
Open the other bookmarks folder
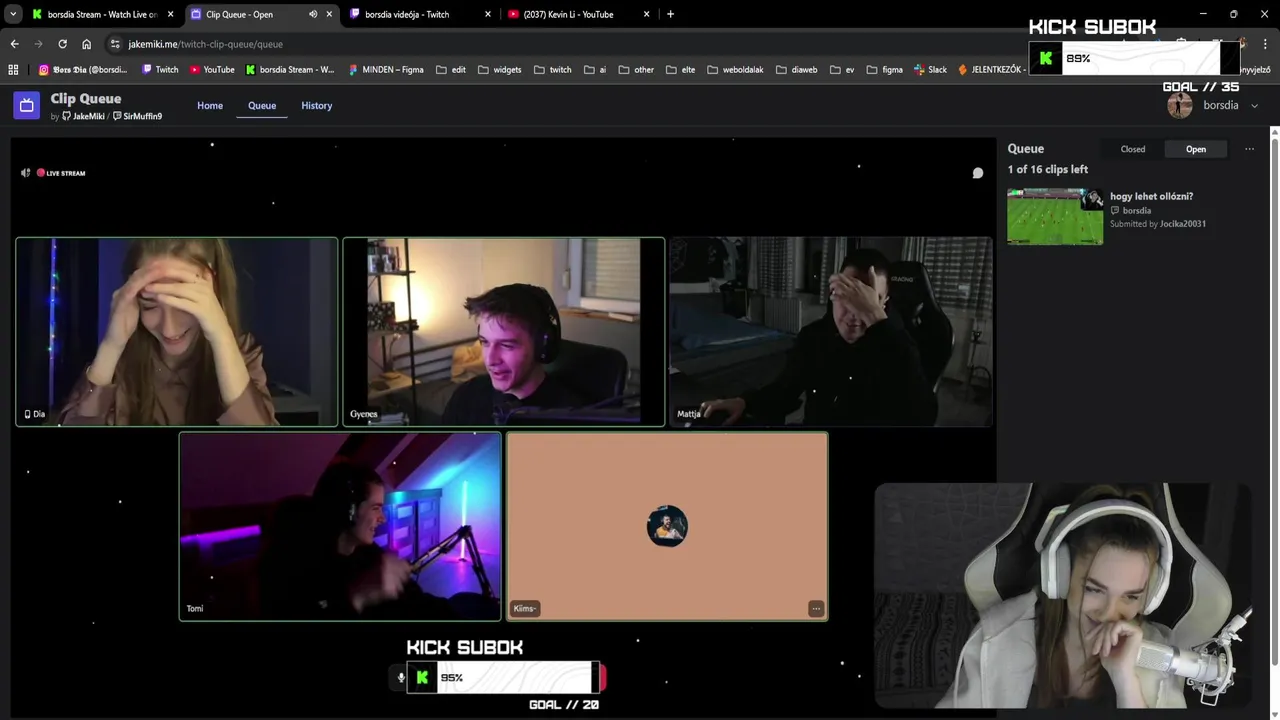click(636, 70)
